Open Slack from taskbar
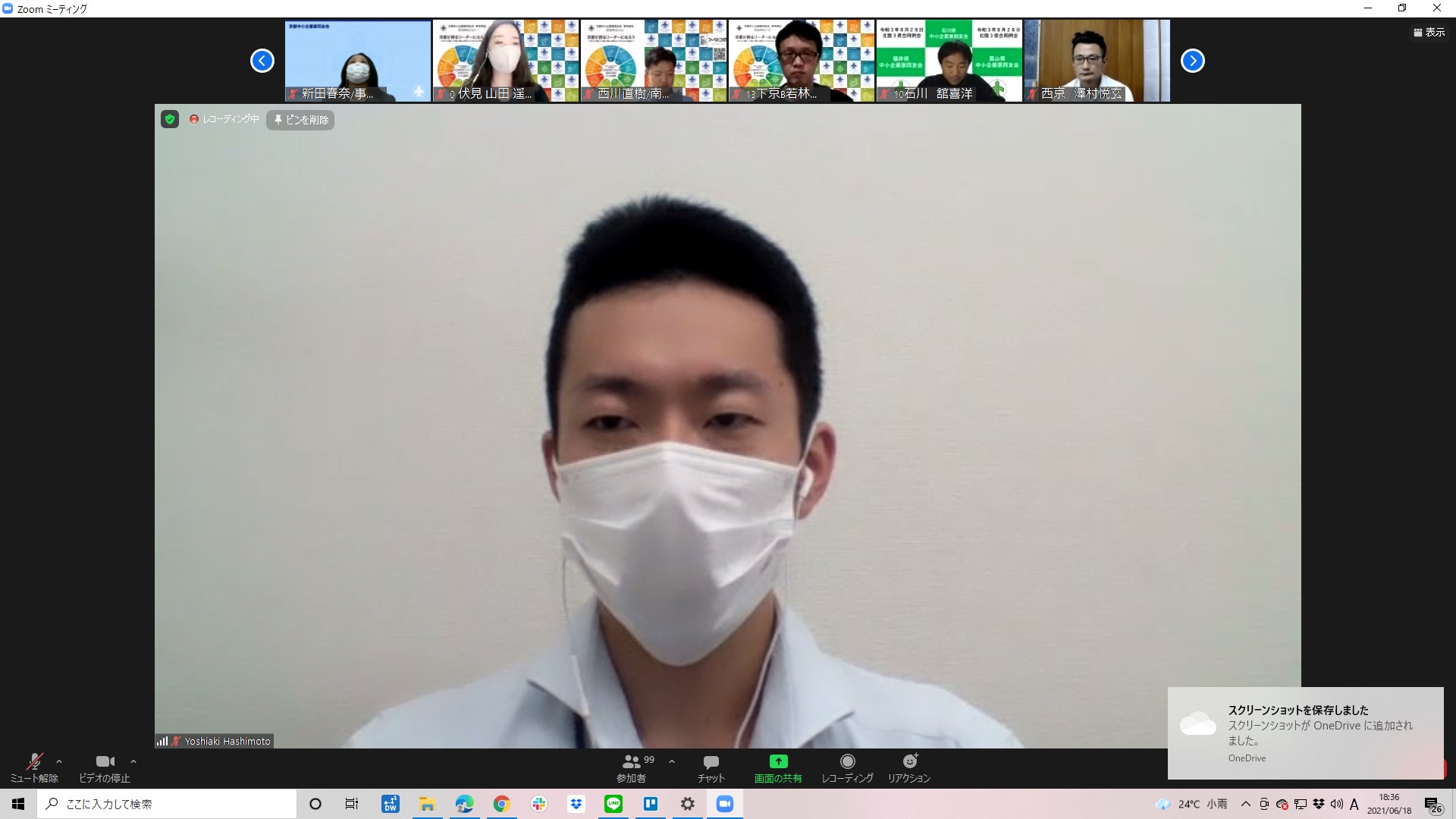Viewport: 1456px width, 819px height. [539, 804]
